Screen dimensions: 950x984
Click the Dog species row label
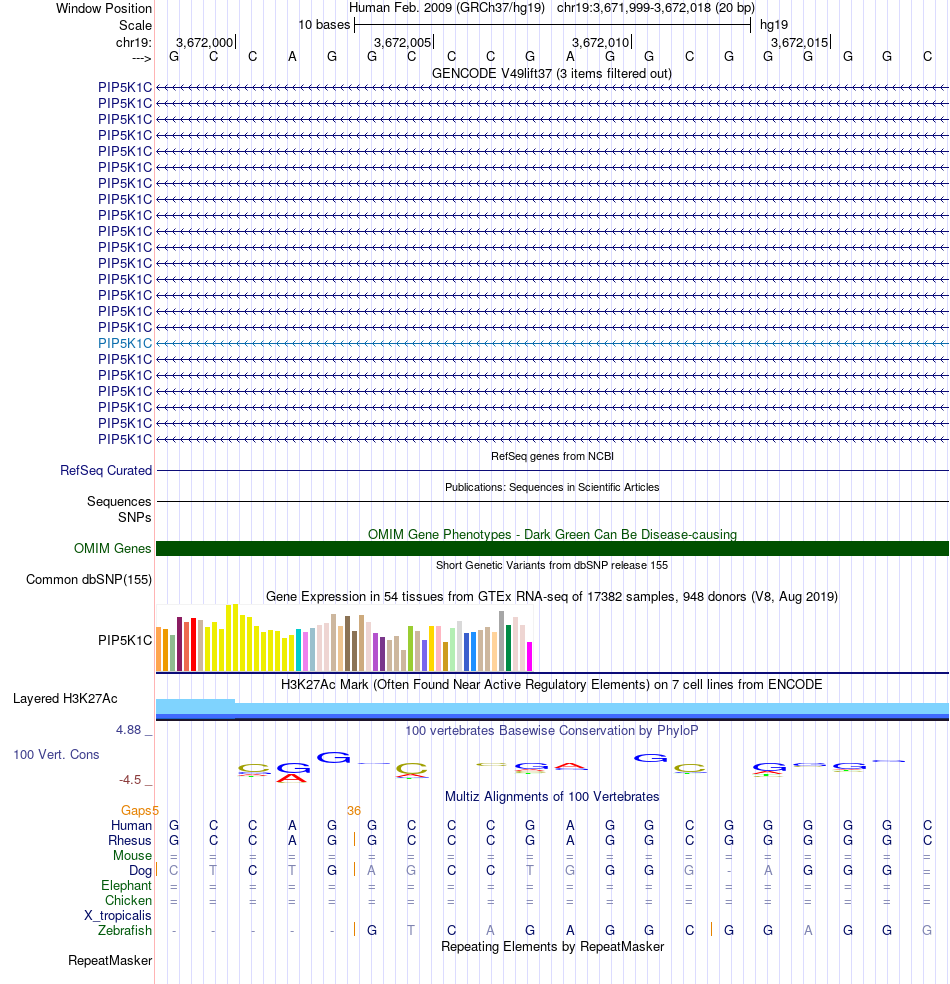click(141, 870)
